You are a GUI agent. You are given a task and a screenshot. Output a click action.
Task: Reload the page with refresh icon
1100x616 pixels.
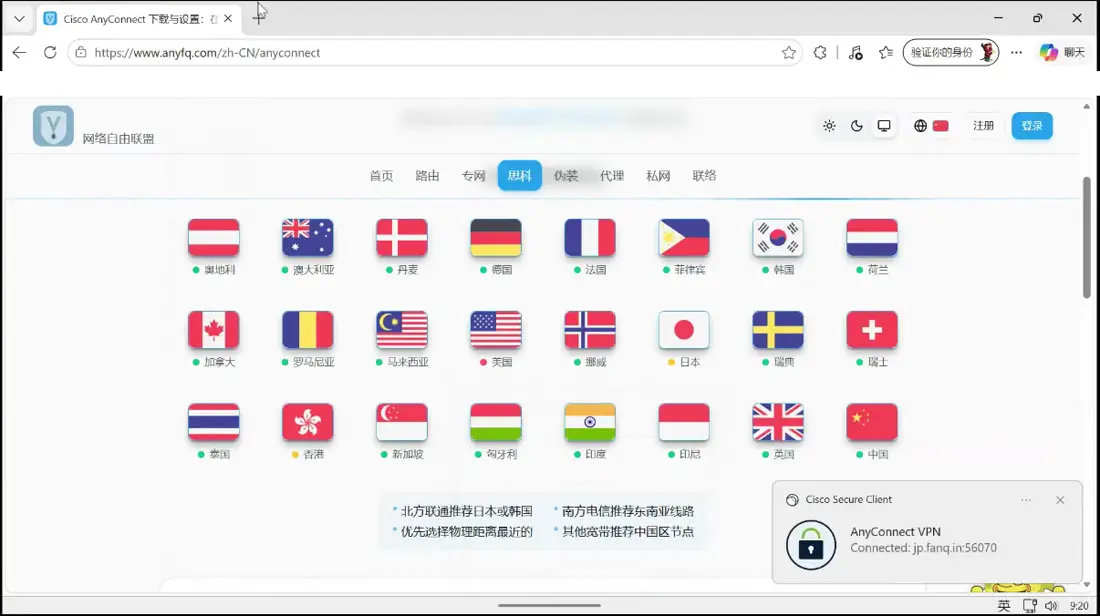(x=50, y=53)
